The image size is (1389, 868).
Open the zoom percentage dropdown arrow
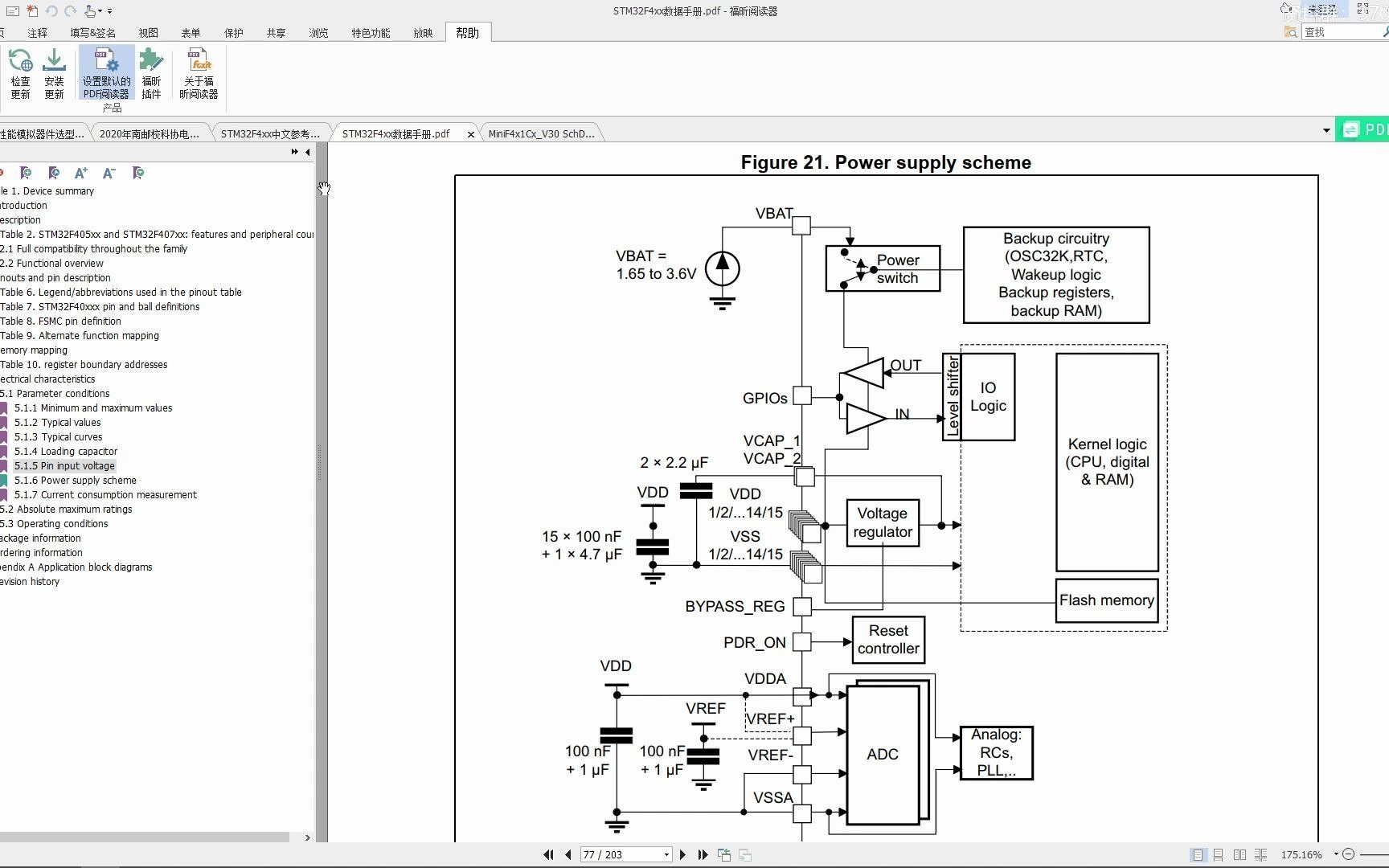1336,854
